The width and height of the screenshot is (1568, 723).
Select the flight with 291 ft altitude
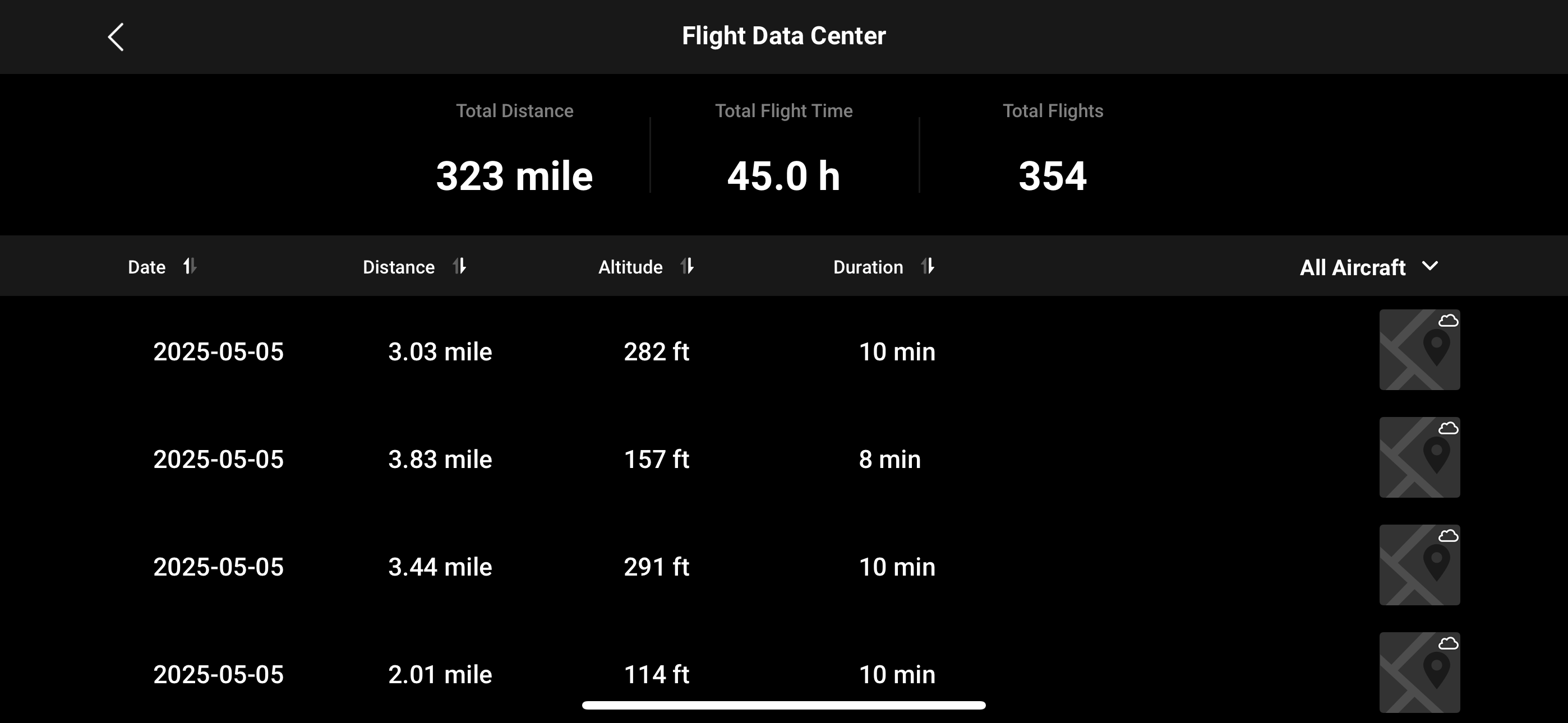pos(656,567)
